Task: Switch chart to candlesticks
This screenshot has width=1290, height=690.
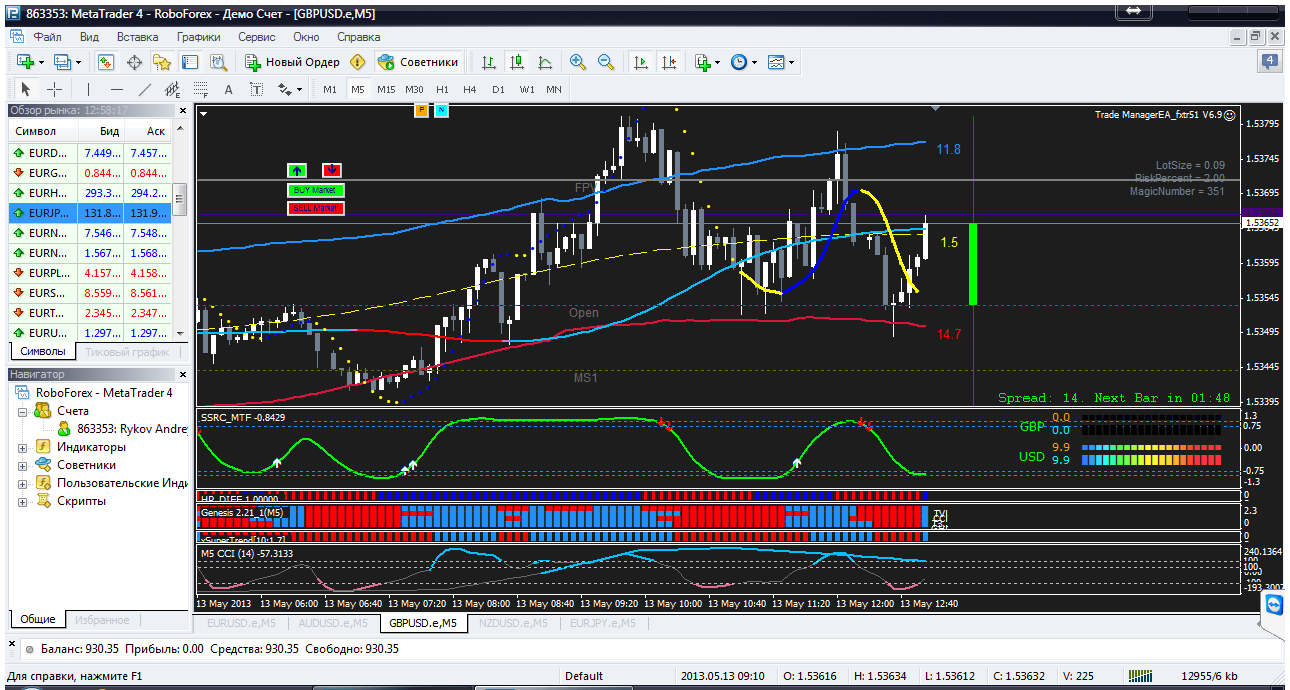Action: [x=517, y=62]
